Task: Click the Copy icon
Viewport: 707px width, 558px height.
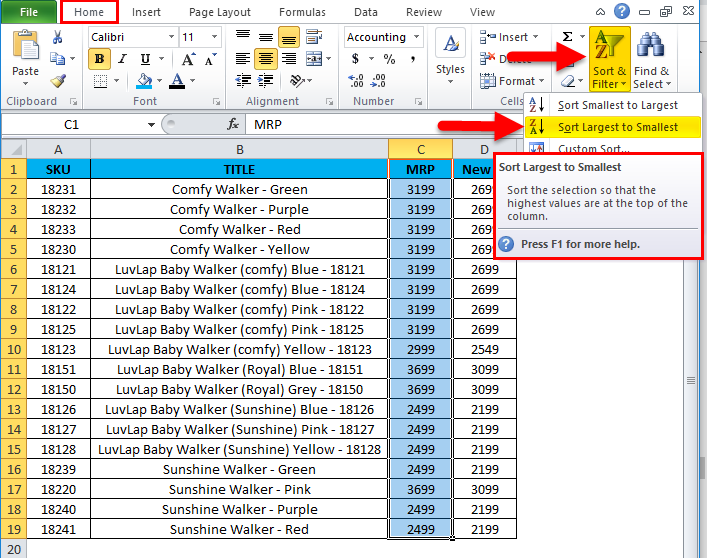Action: [57, 59]
